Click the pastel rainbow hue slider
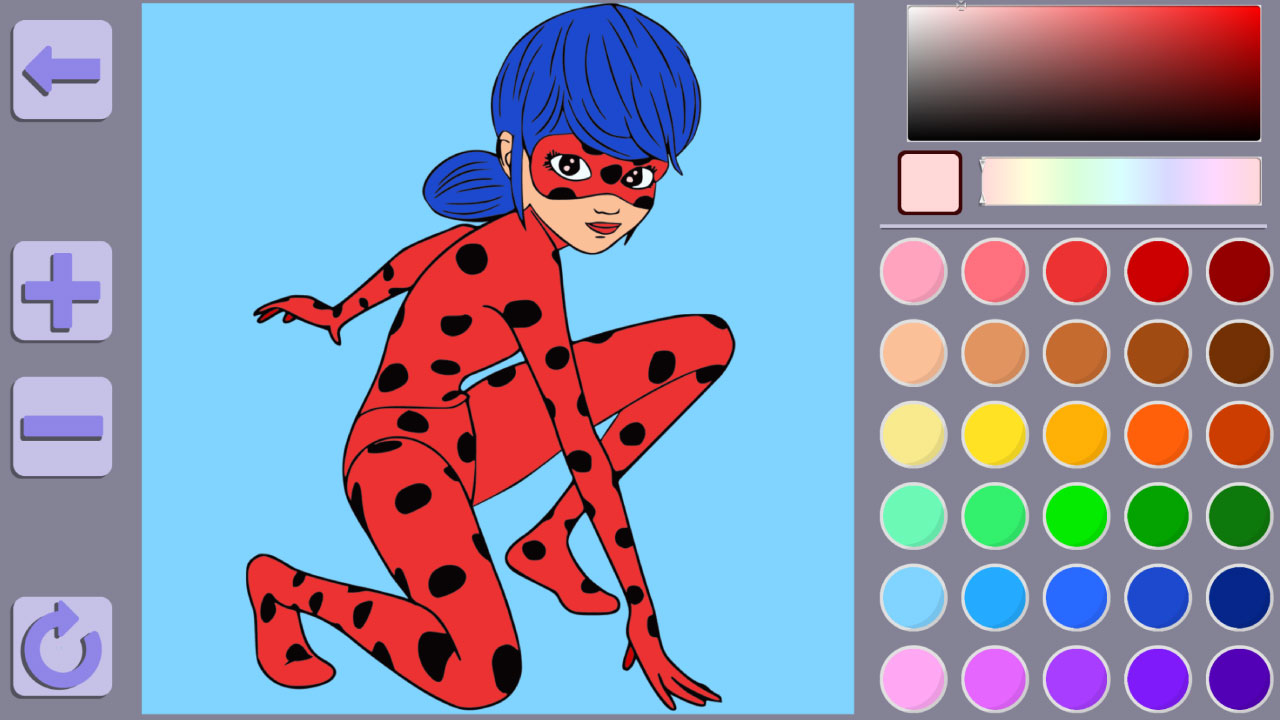The height and width of the screenshot is (720, 1280). [x=1120, y=181]
